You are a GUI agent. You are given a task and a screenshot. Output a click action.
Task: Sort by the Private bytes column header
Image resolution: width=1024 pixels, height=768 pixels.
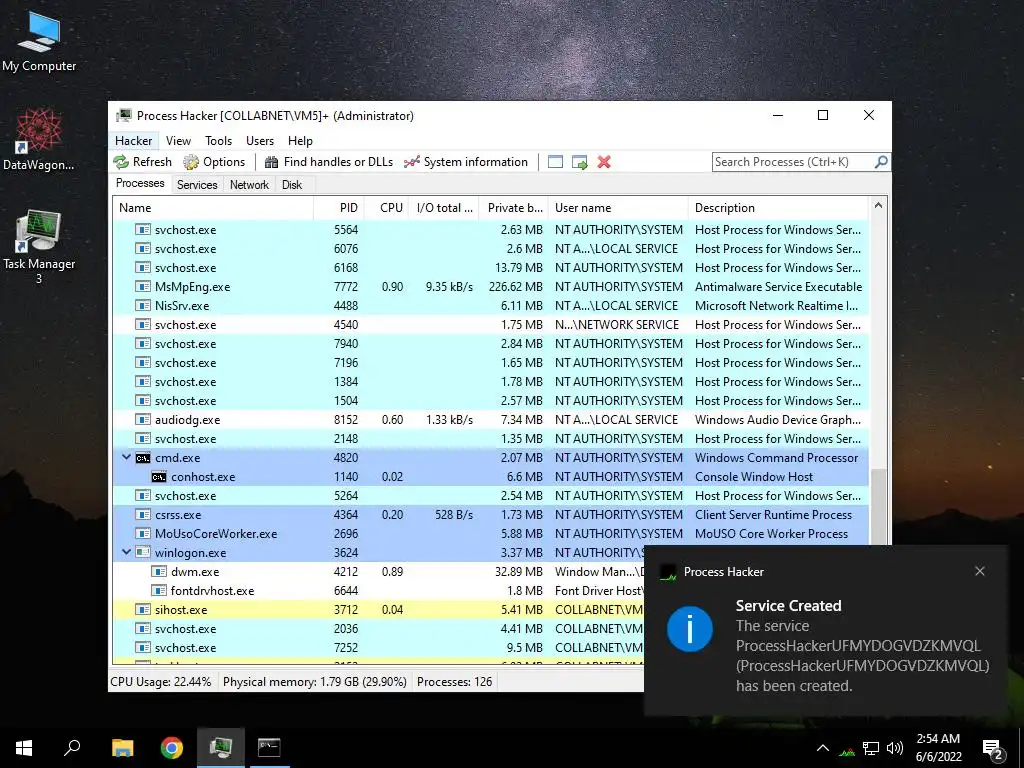(514, 208)
